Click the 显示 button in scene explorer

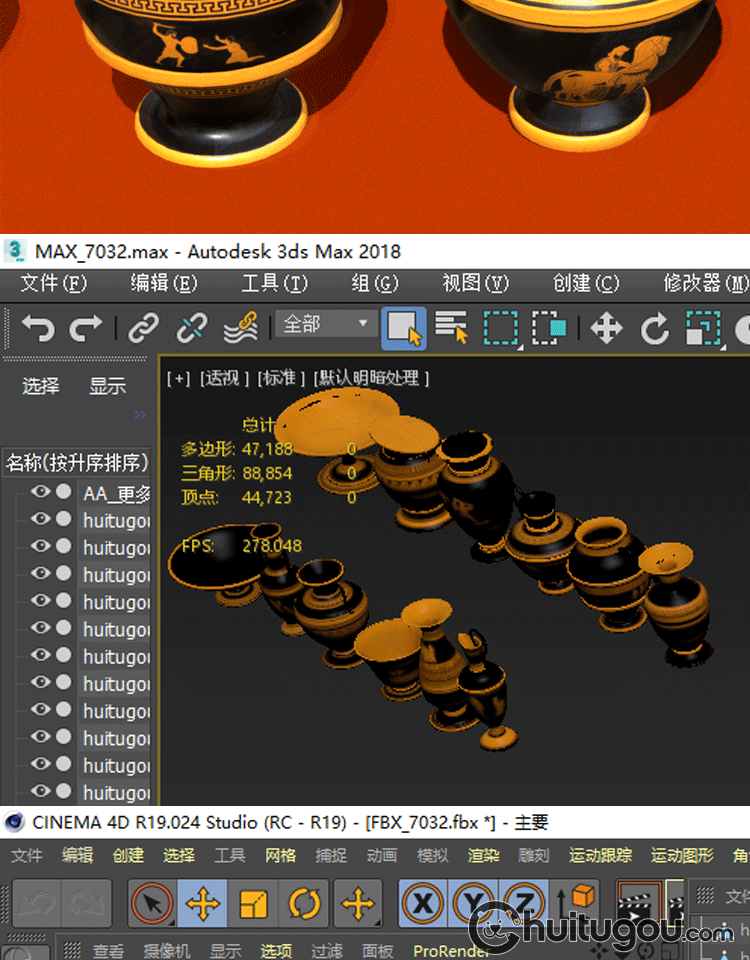[107, 386]
